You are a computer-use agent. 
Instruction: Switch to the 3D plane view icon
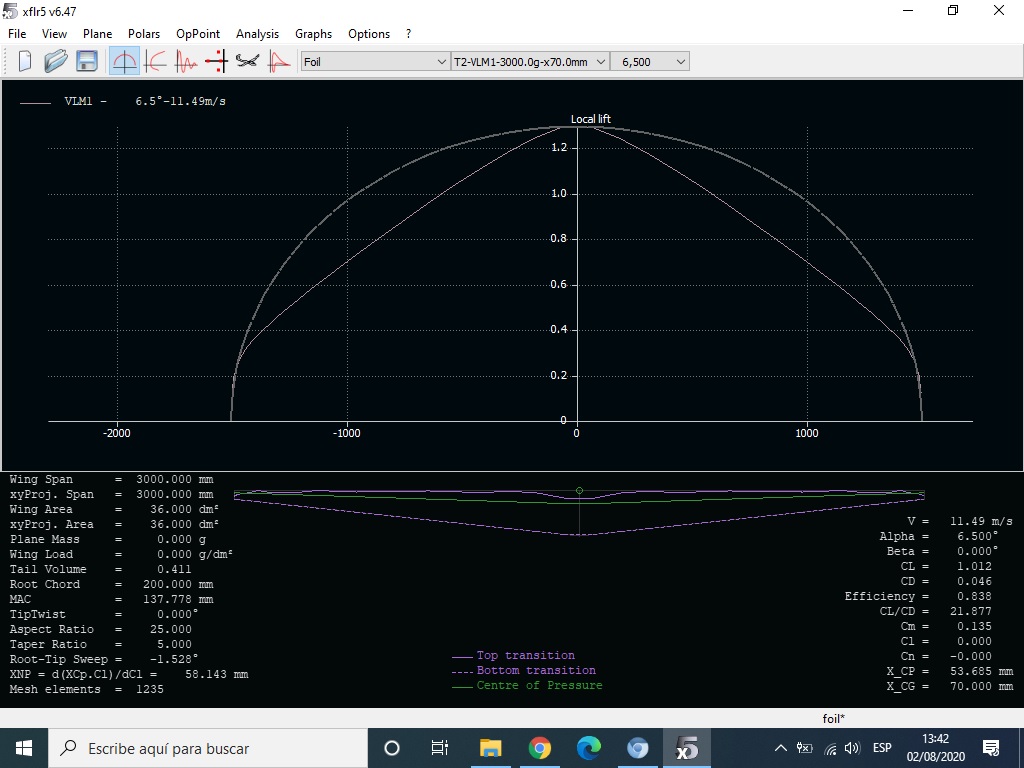tap(247, 62)
